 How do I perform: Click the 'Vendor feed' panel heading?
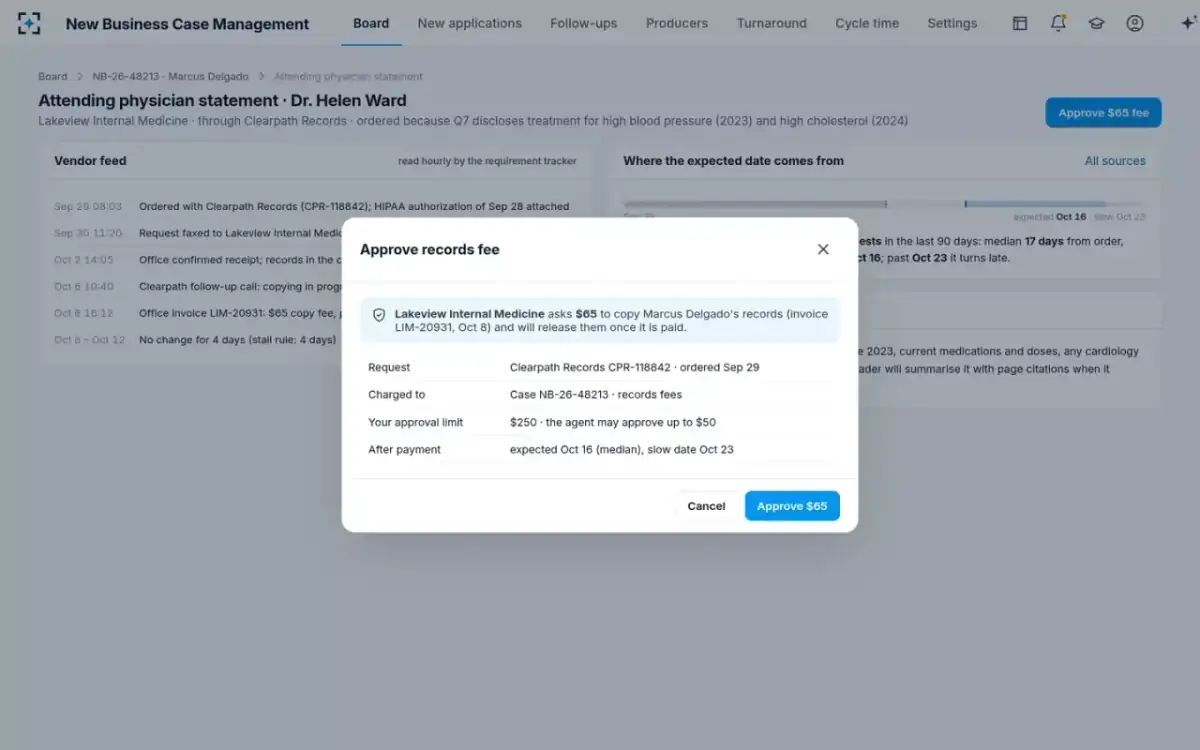point(90,160)
